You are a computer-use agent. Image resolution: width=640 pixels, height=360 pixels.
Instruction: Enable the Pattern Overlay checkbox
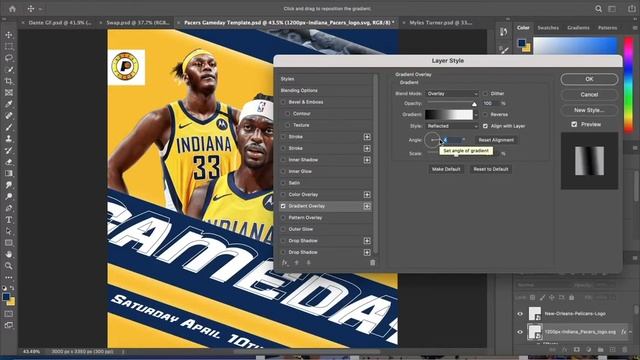point(283,218)
